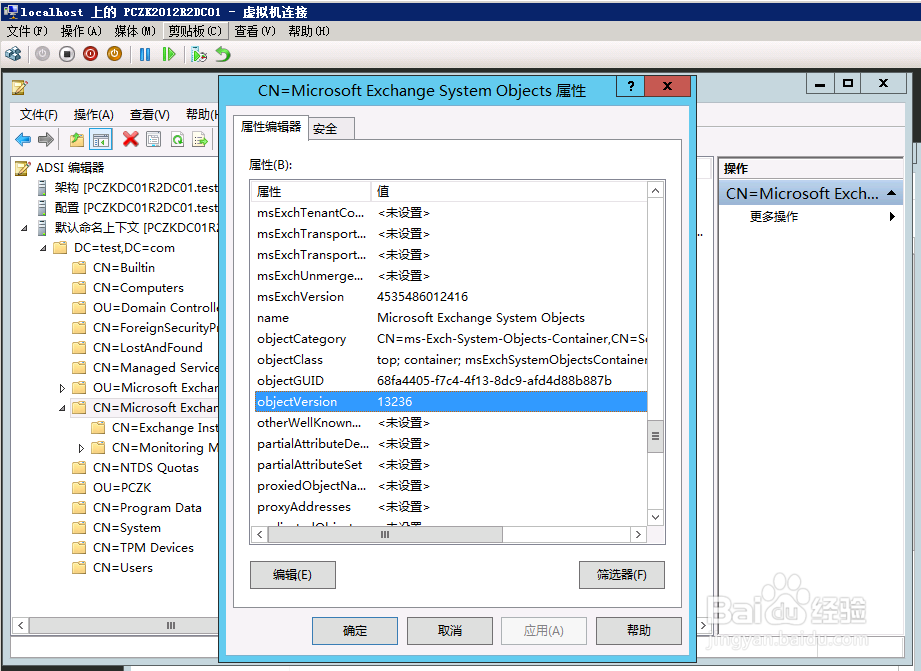This screenshot has width=921, height=671.
Task: Open ADSI editor 操作(A) menu
Action: 93,115
